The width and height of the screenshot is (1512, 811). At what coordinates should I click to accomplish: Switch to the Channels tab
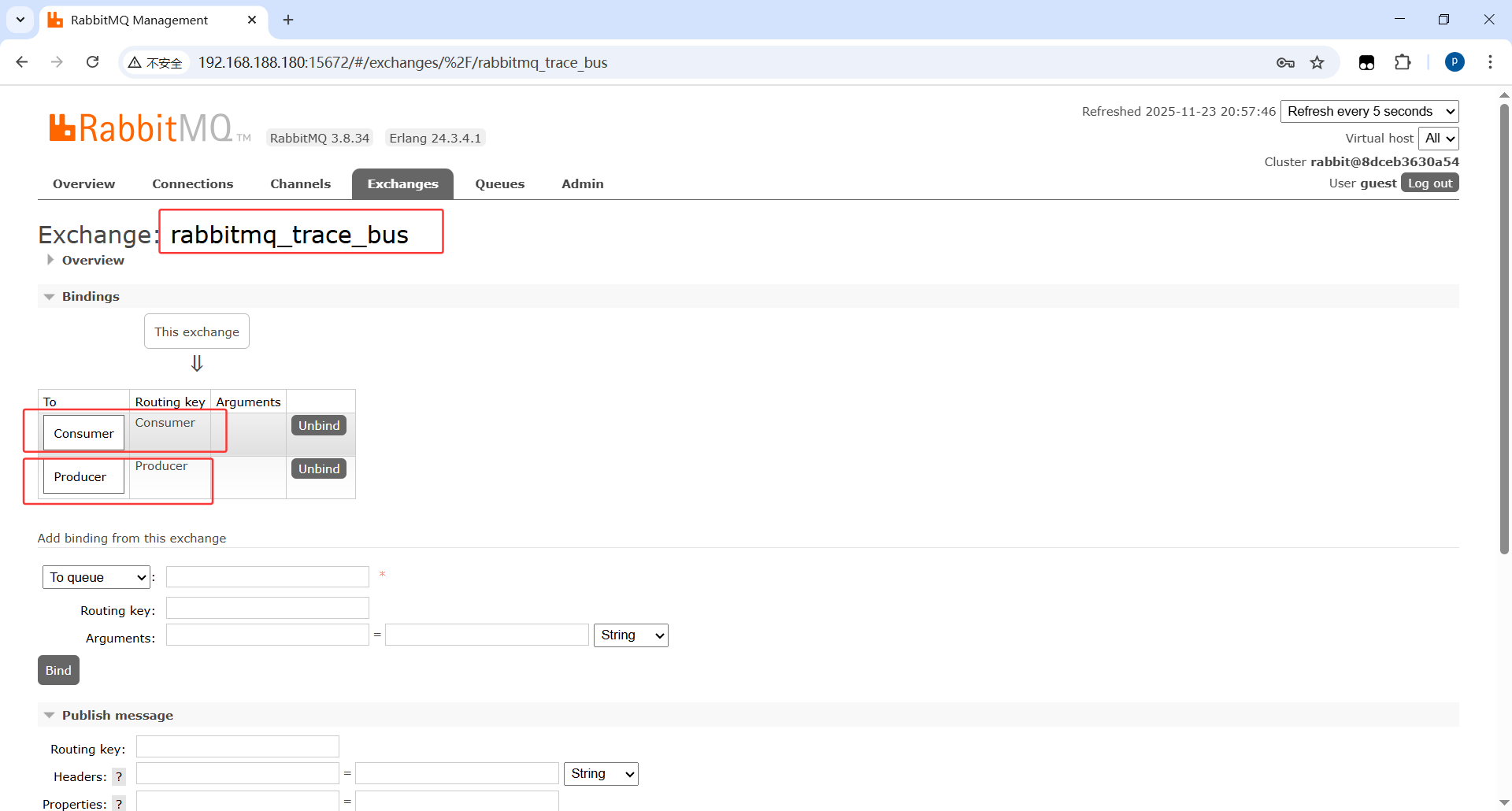(x=300, y=183)
